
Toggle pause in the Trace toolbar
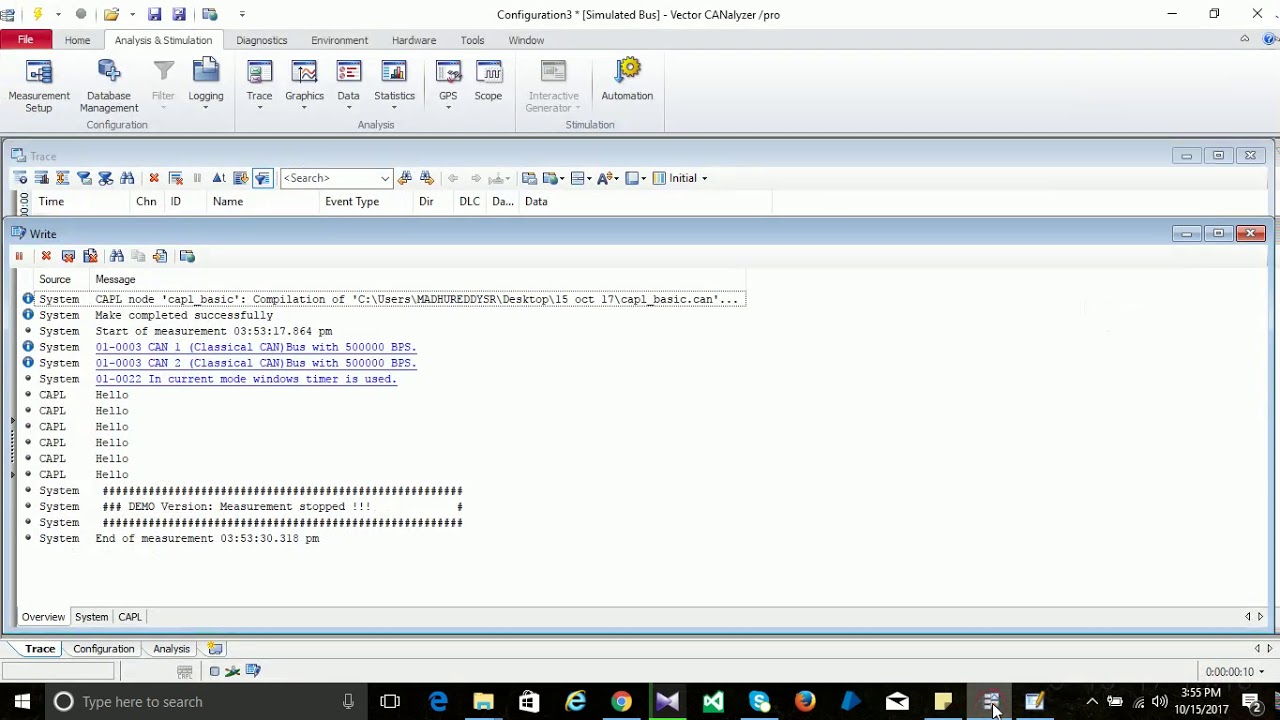[197, 178]
